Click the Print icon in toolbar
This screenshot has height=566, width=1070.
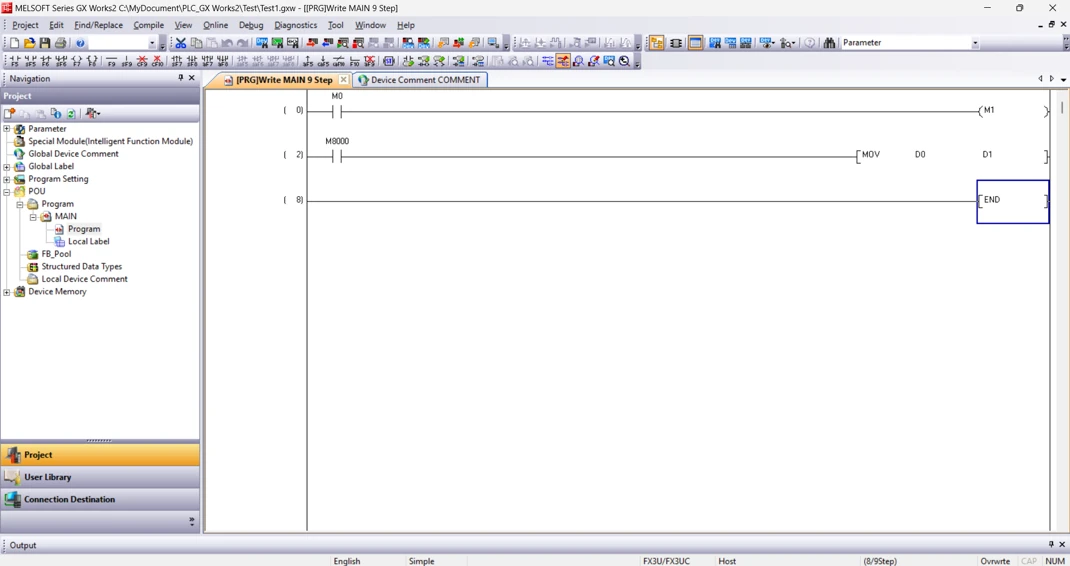point(61,43)
